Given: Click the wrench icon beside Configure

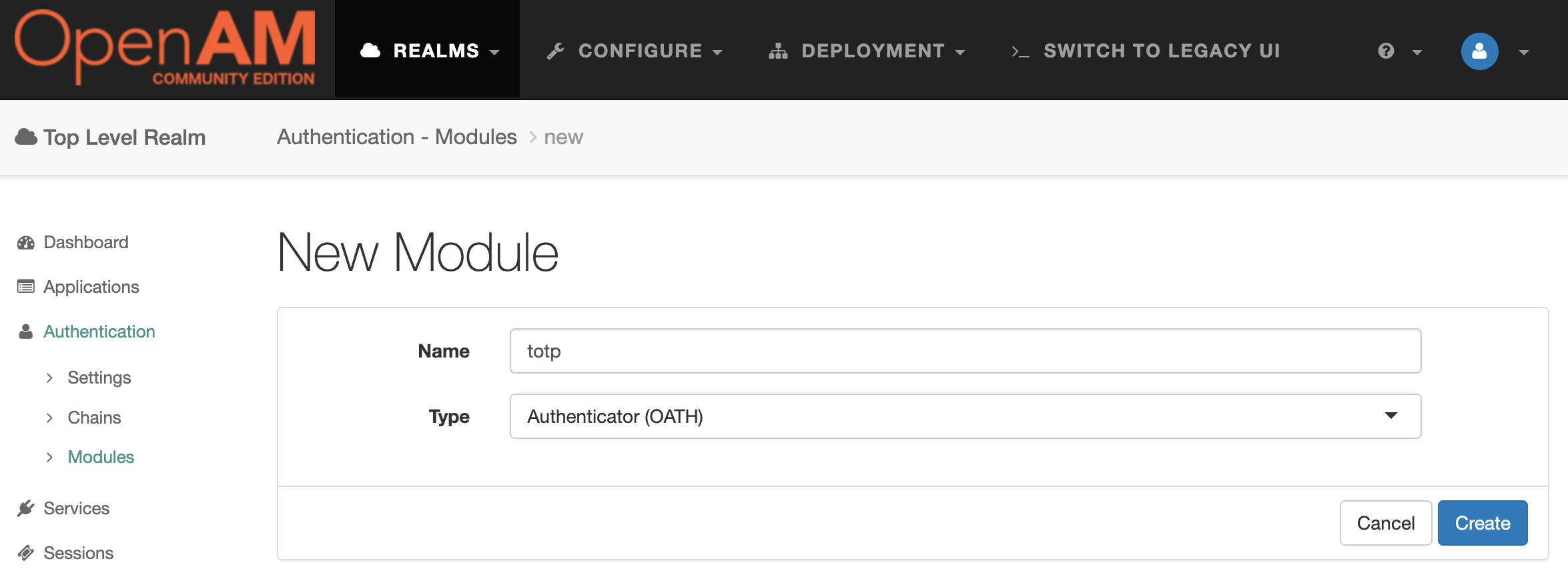Looking at the screenshot, I should point(555,51).
